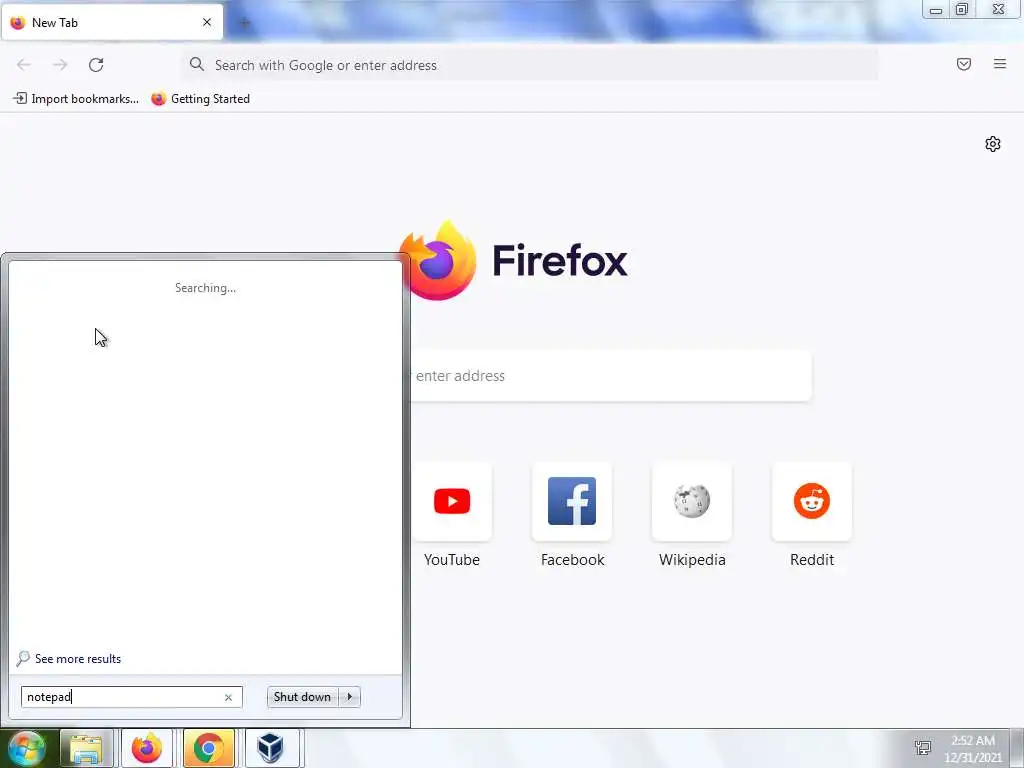Open Getting Started bookmark
The image size is (1024, 768).
200,99
